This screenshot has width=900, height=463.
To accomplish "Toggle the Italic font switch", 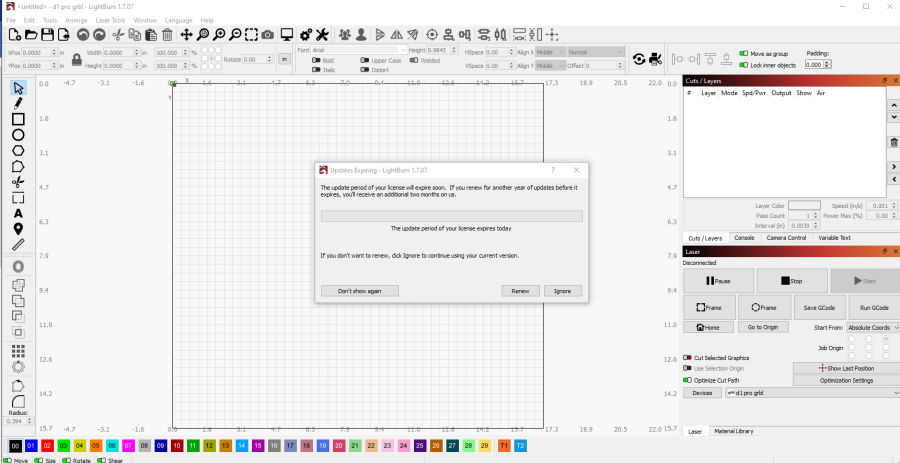I will (x=316, y=69).
